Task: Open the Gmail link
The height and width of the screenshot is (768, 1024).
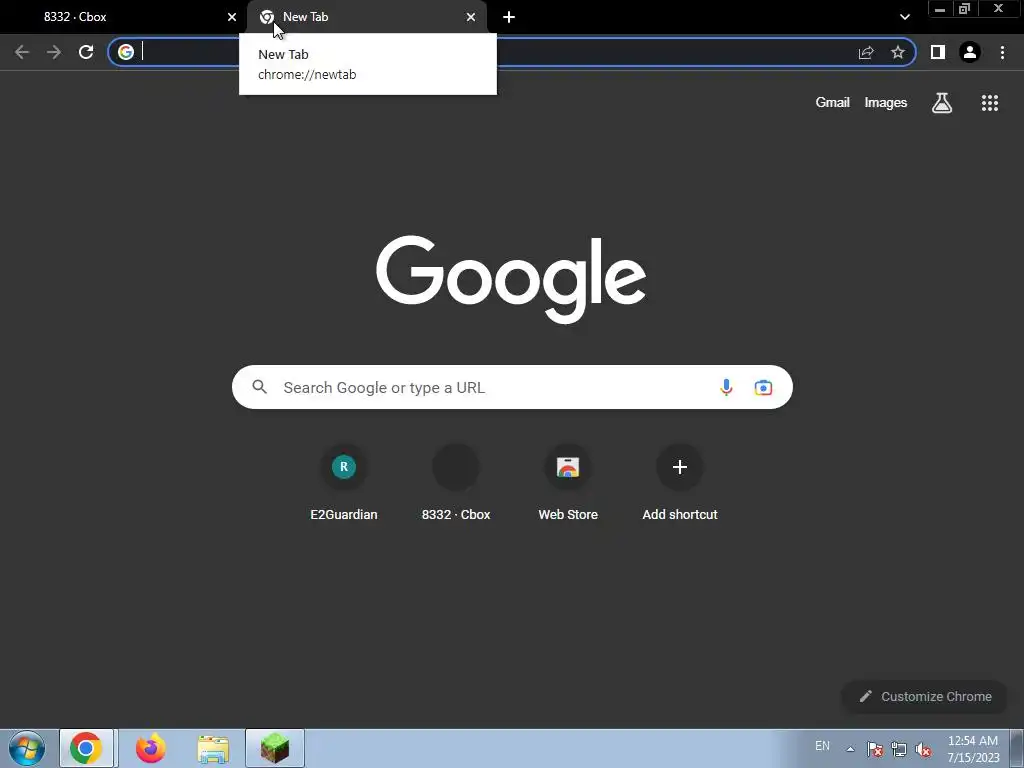Action: click(833, 103)
